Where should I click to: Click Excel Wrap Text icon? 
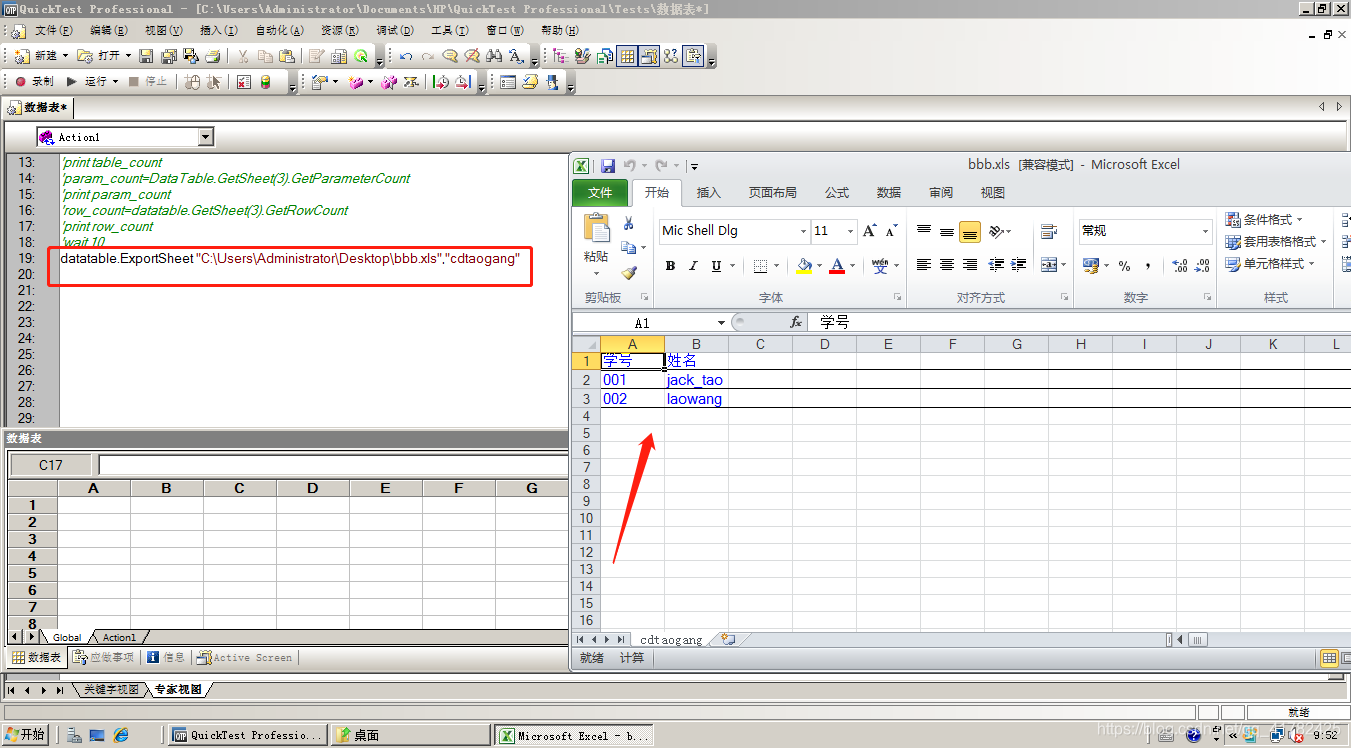click(1049, 232)
